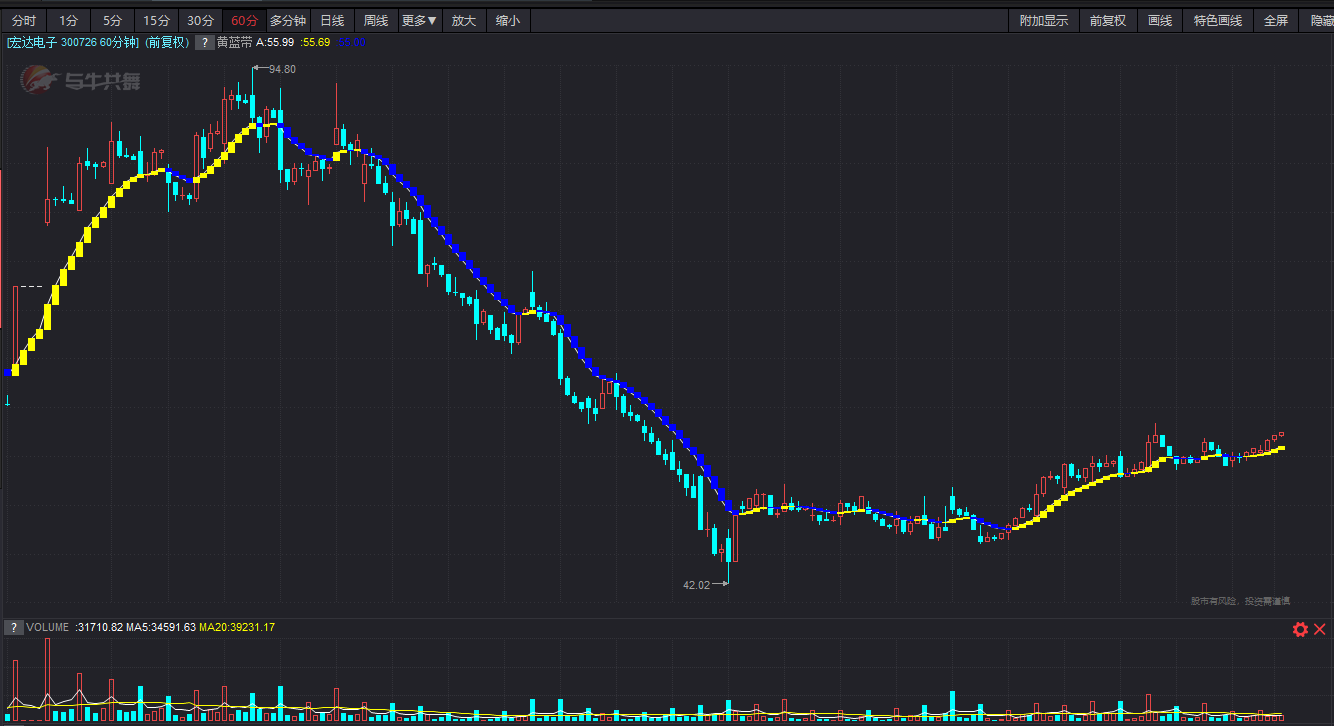1334x726 pixels.
Task: Select the 1分 one-minute timeframe
Action: pos(68,20)
